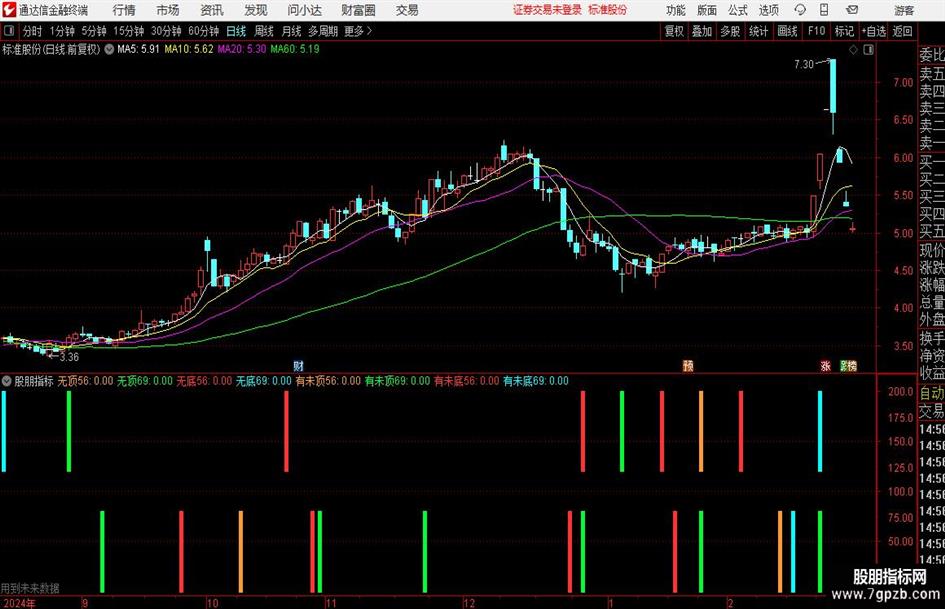The width and height of the screenshot is (945, 609).
Task: Open F10 company information
Action: pos(817,31)
